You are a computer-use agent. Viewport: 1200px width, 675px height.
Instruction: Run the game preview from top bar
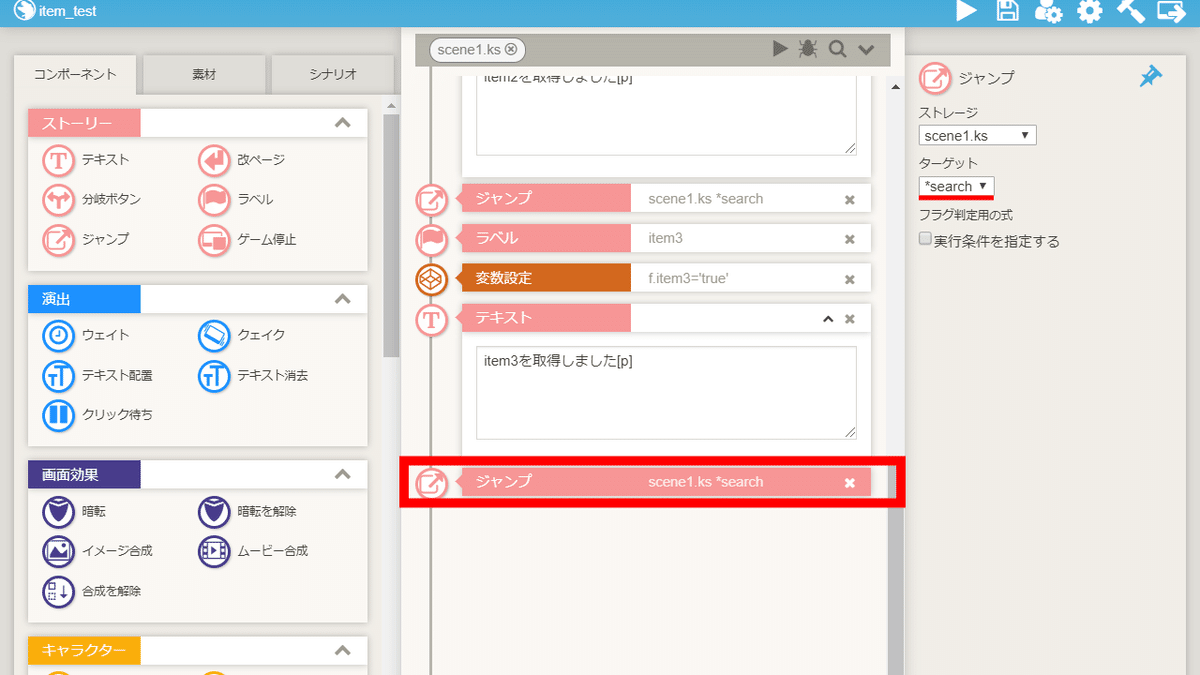pos(966,11)
